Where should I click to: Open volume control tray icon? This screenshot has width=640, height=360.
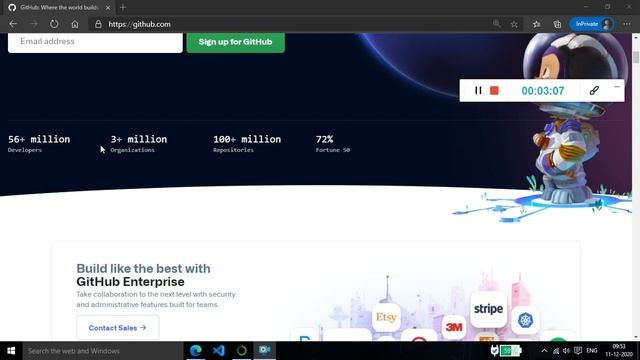click(x=567, y=351)
